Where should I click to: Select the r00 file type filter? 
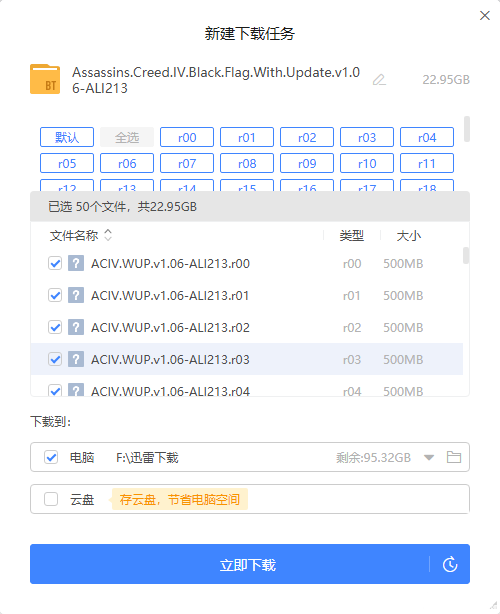click(187, 137)
